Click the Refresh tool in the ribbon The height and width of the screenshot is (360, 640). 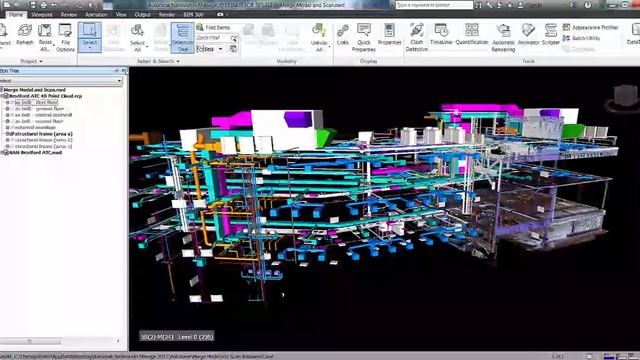(24, 34)
